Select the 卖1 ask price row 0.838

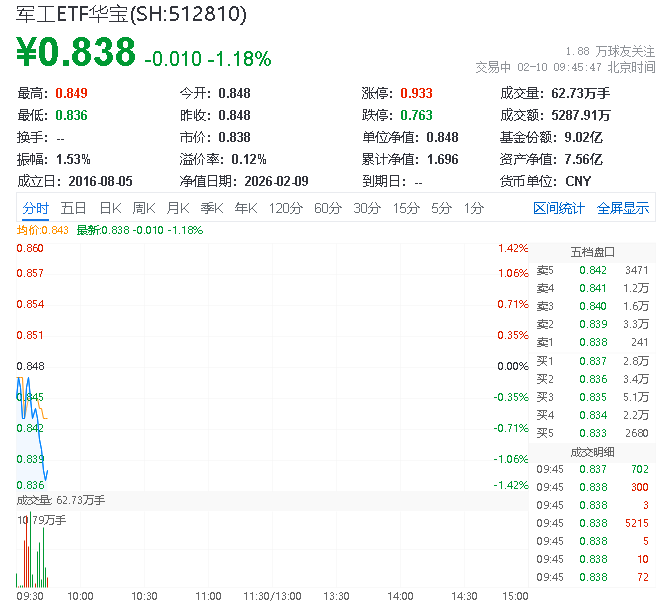click(x=593, y=342)
